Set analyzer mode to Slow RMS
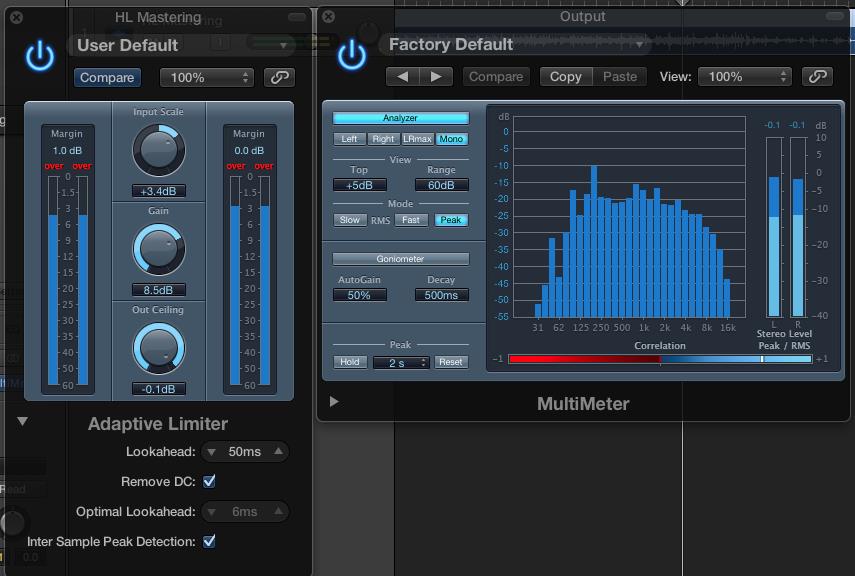 tap(350, 220)
